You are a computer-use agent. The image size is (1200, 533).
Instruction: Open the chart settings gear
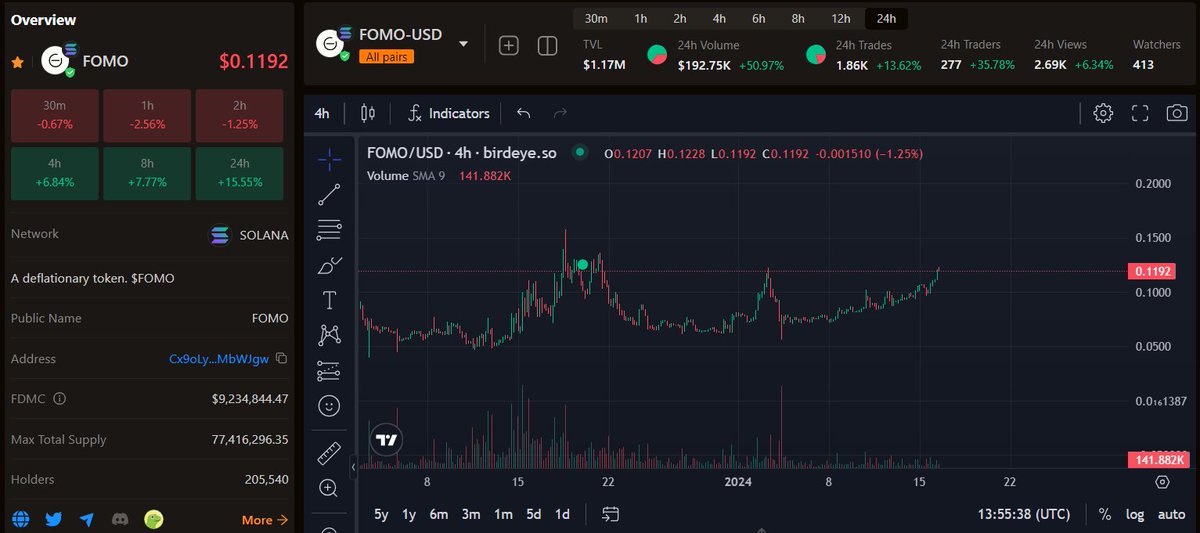(x=1103, y=113)
